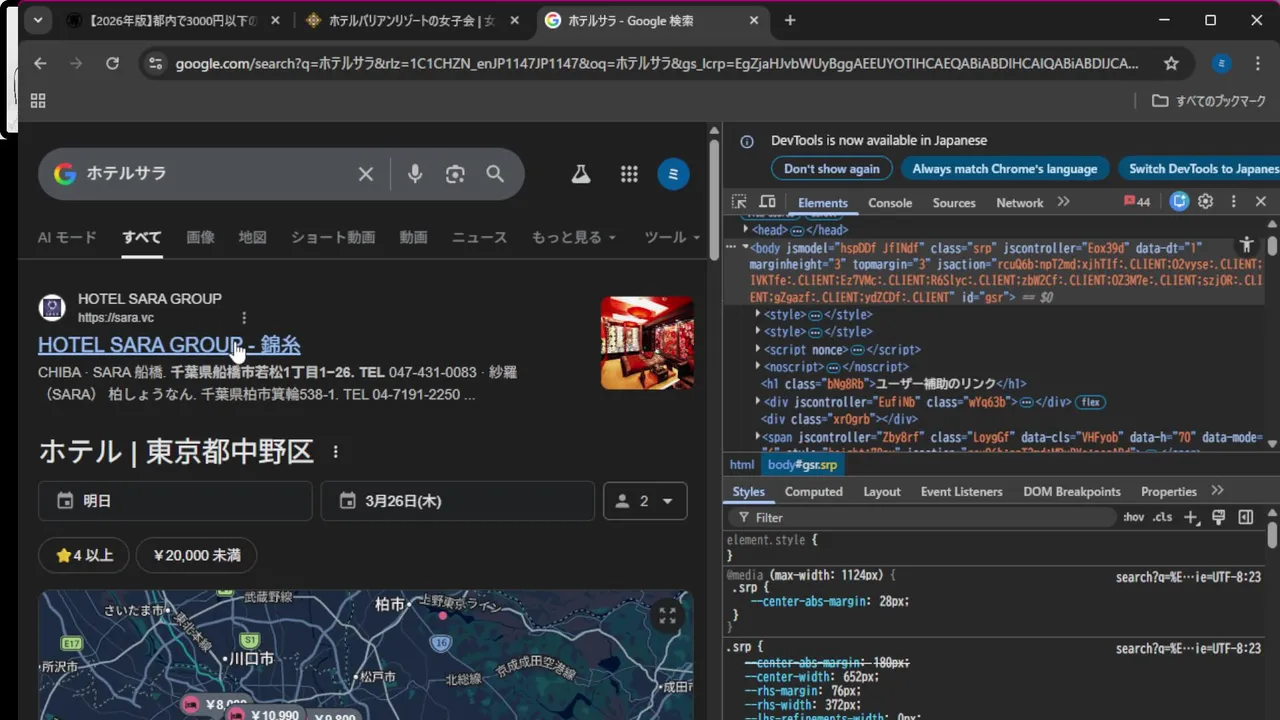Click the Styles Filter input field
Screen dimensions: 1280x720
coord(921,517)
